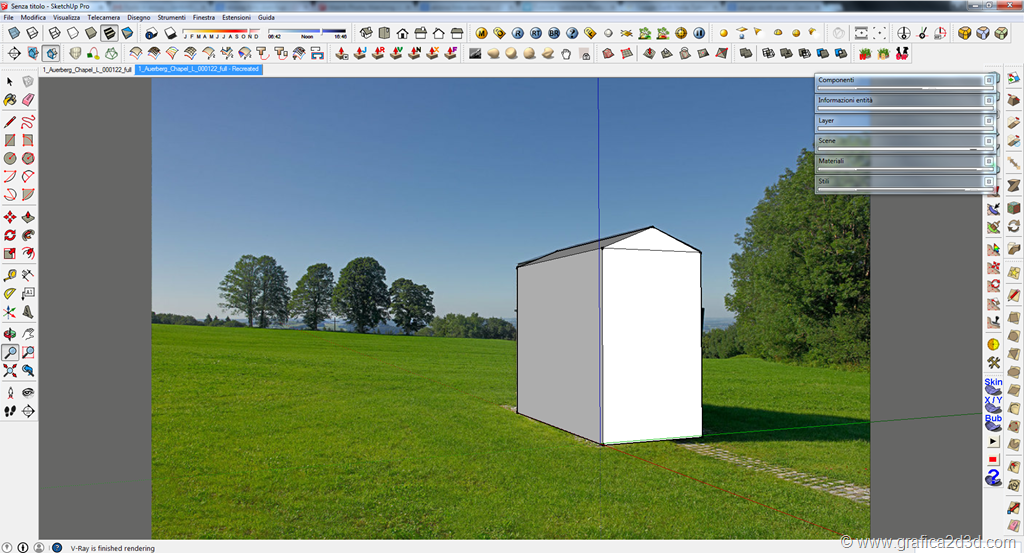The image size is (1024, 553).
Task: Toggle X-Ray face style
Action: [14, 33]
